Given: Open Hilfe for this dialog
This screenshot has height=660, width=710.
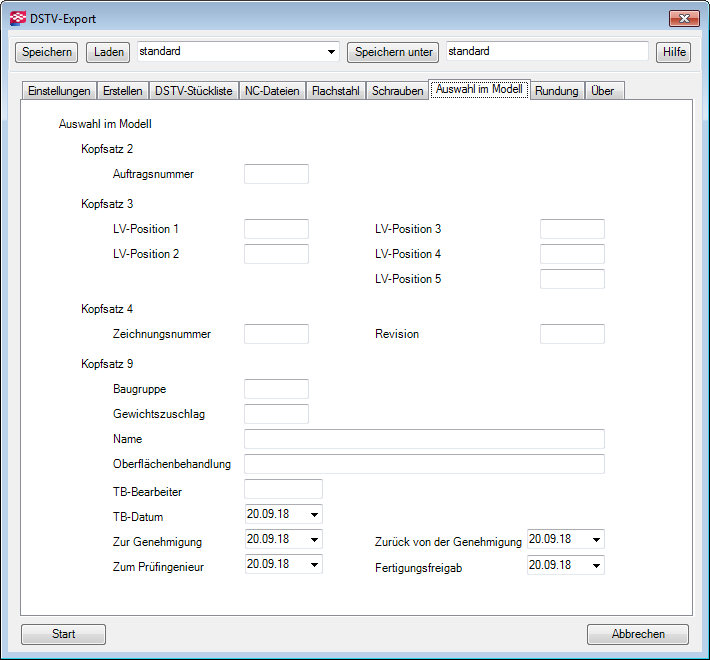Looking at the screenshot, I should [673, 52].
